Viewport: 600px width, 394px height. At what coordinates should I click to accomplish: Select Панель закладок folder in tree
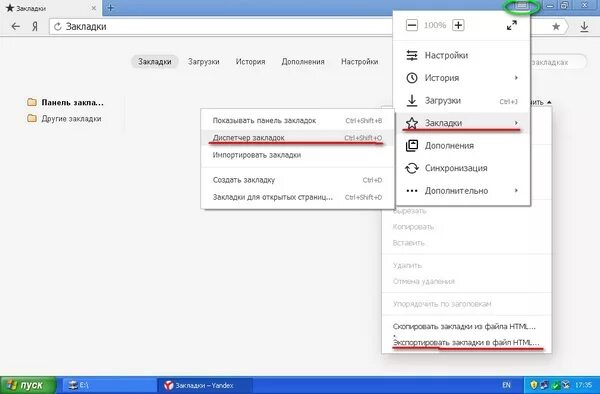(x=65, y=103)
